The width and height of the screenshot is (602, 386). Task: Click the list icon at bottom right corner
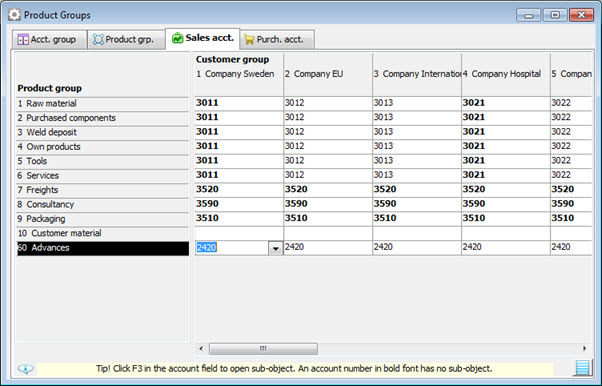pos(582,368)
